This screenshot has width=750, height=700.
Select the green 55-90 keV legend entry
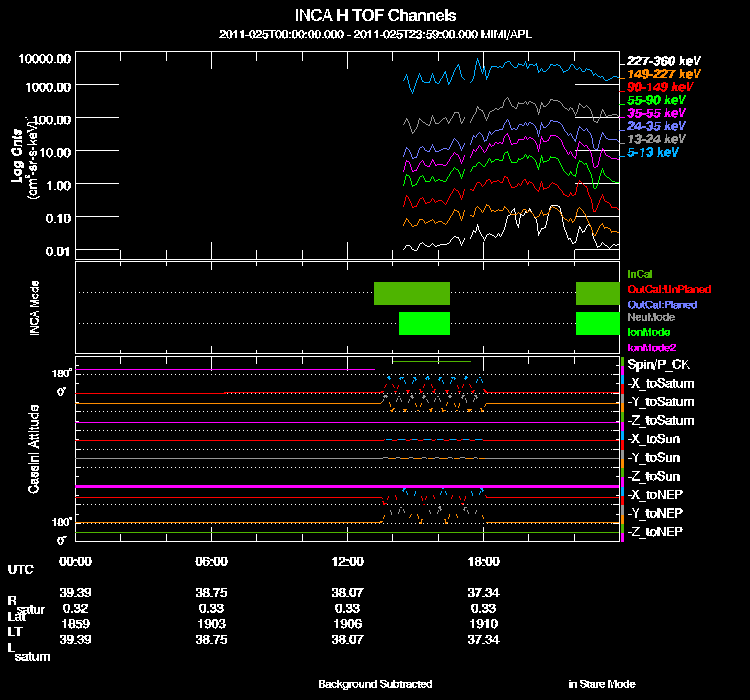pyautogui.click(x=657, y=100)
